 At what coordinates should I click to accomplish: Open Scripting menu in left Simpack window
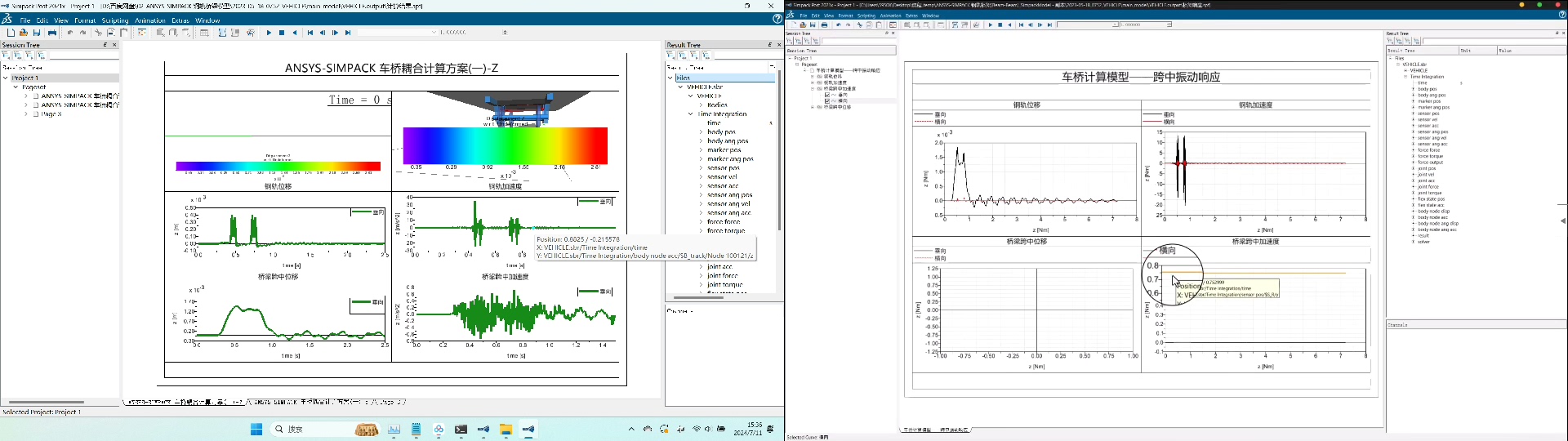pyautogui.click(x=115, y=20)
